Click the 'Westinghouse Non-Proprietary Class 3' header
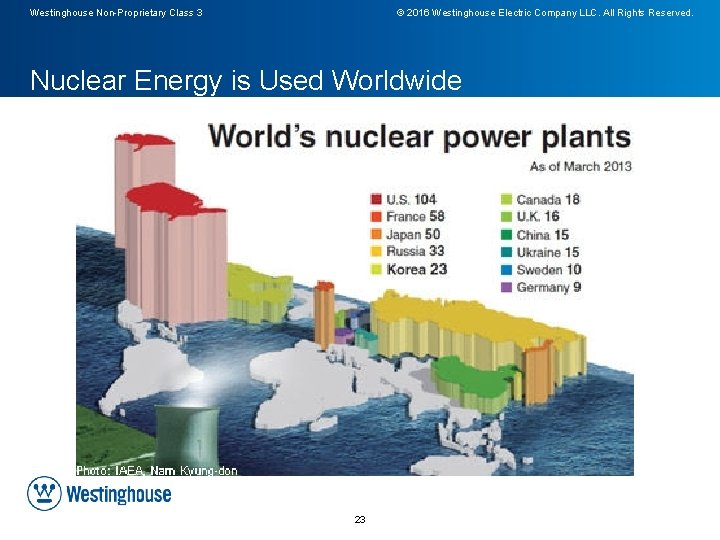Viewport: 720px width, 540px height. tap(116, 13)
